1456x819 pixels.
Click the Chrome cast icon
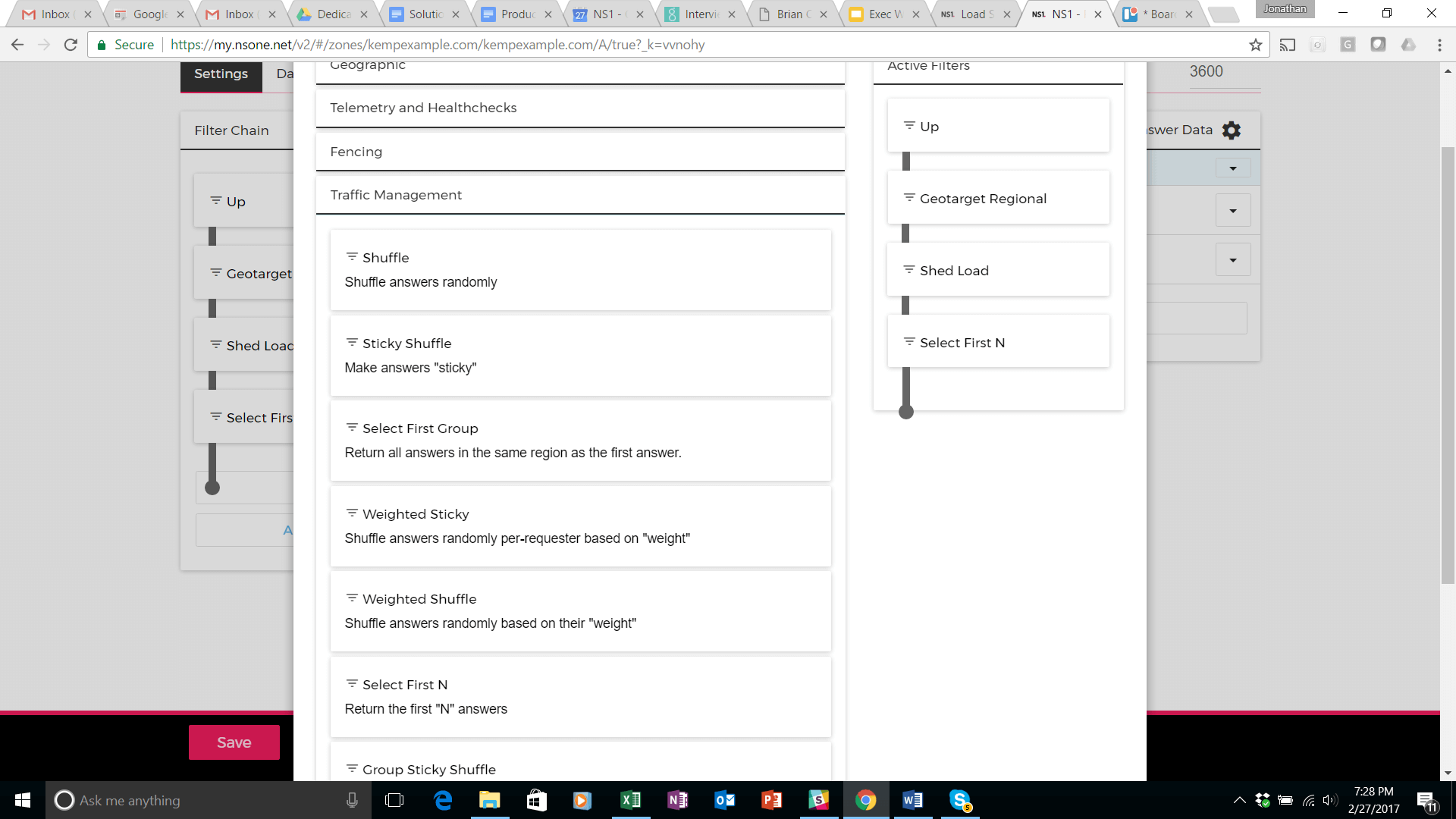(x=1288, y=45)
